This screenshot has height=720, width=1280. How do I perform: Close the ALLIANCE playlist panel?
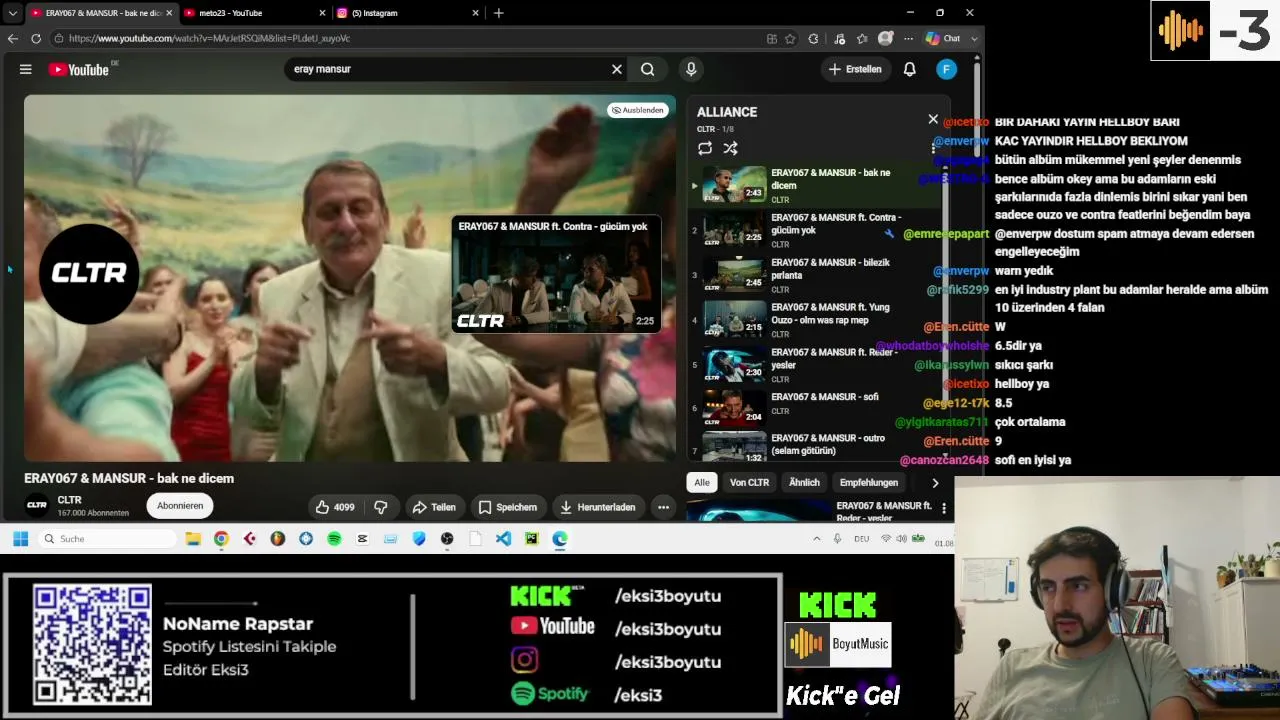(933, 119)
